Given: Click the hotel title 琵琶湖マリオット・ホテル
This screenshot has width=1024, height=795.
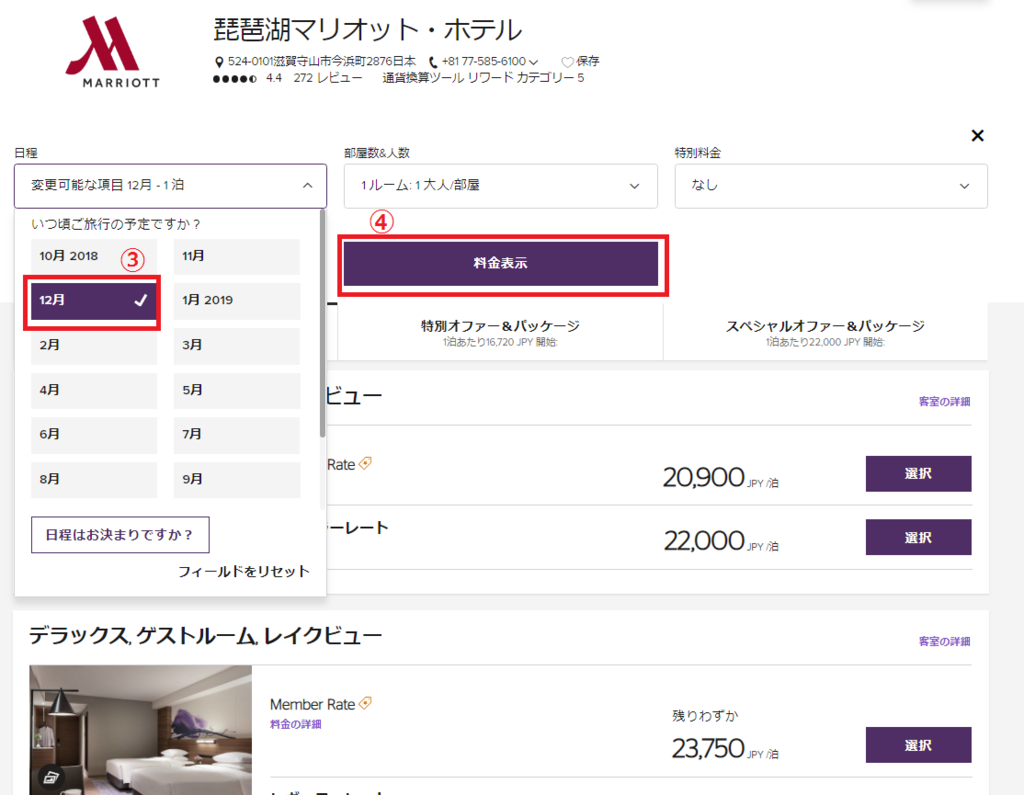Looking at the screenshot, I should pyautogui.click(x=368, y=30).
